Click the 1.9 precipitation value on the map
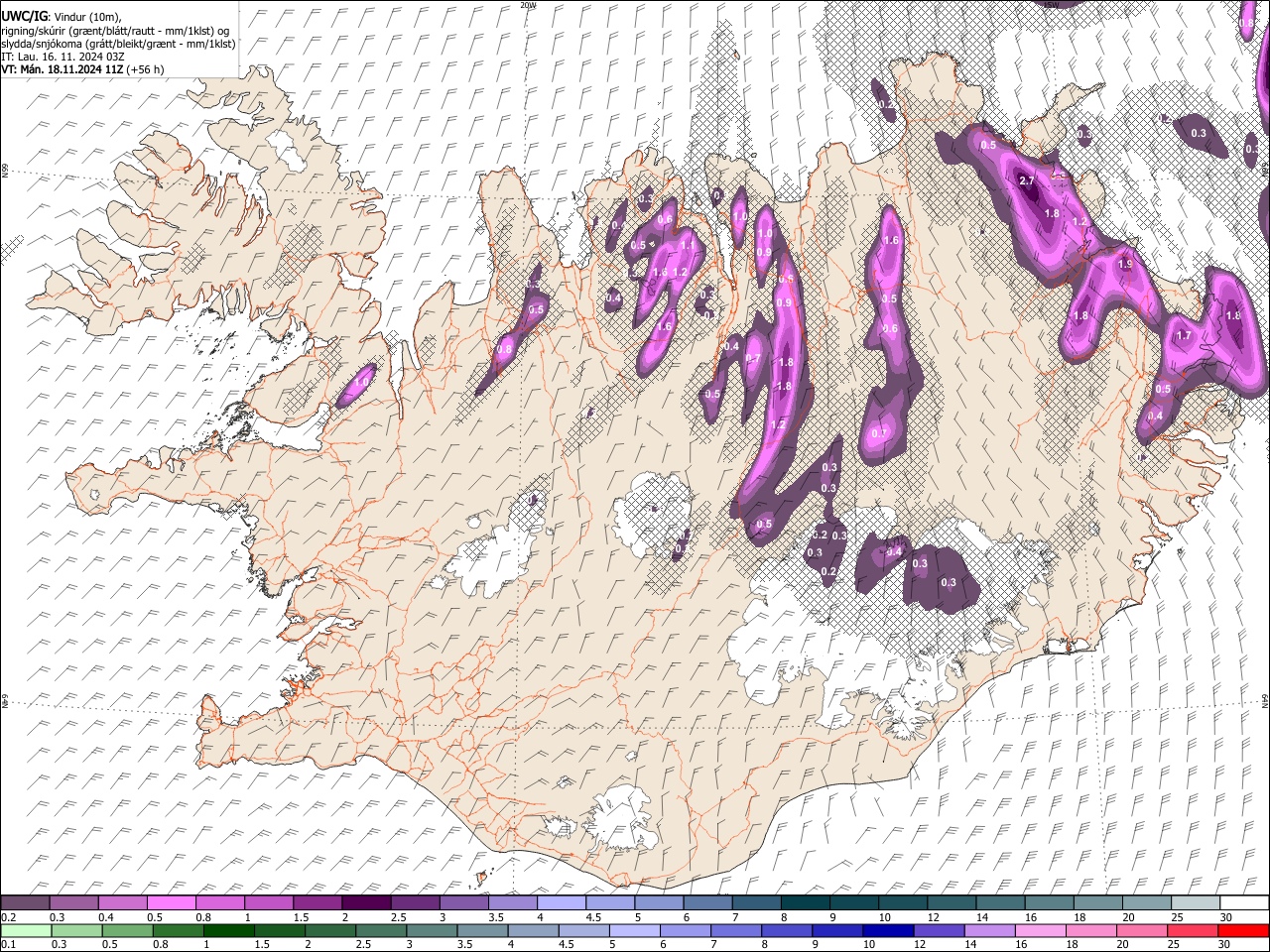 click(1125, 265)
